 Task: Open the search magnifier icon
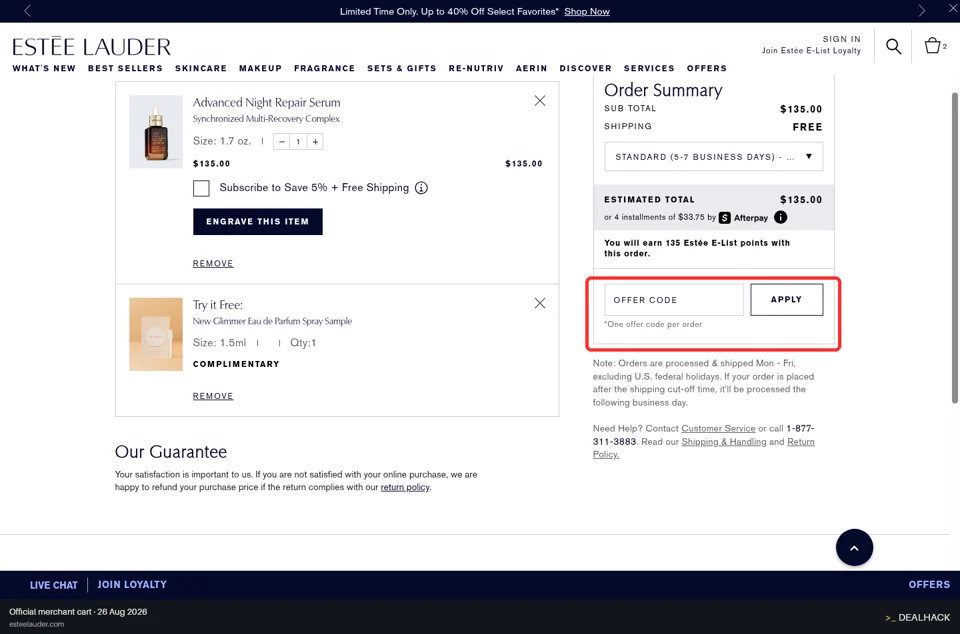tap(893, 47)
